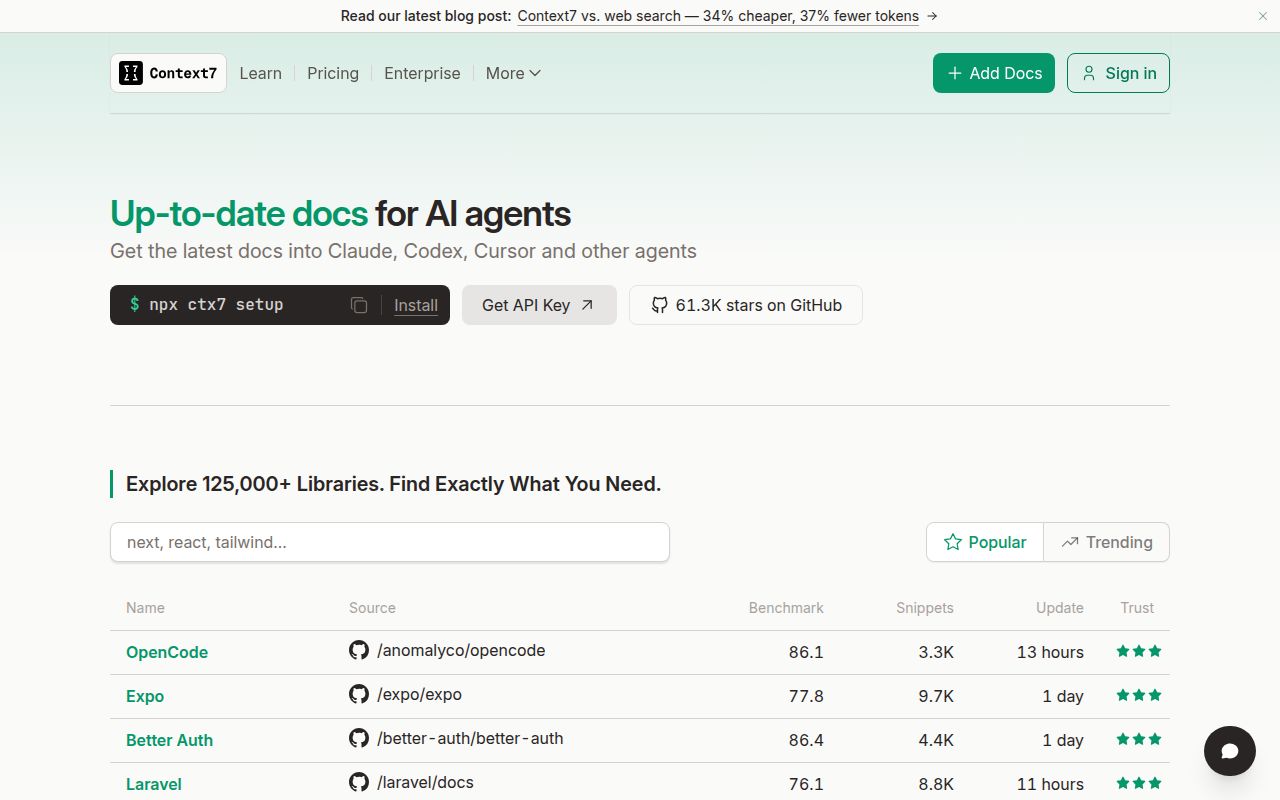Click GitHub icon beside /expo/expo
The height and width of the screenshot is (800, 1280).
pos(359,694)
